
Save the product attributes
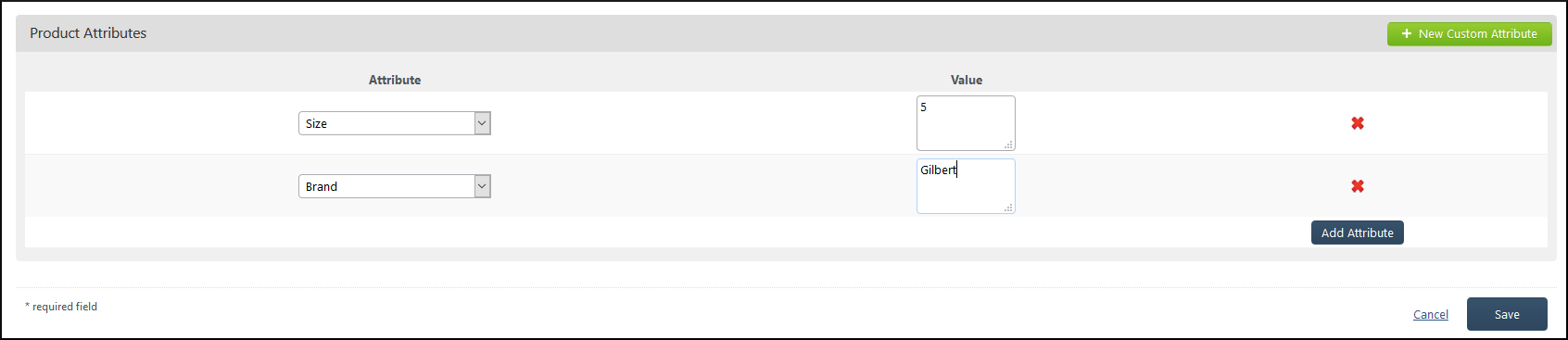1507,314
